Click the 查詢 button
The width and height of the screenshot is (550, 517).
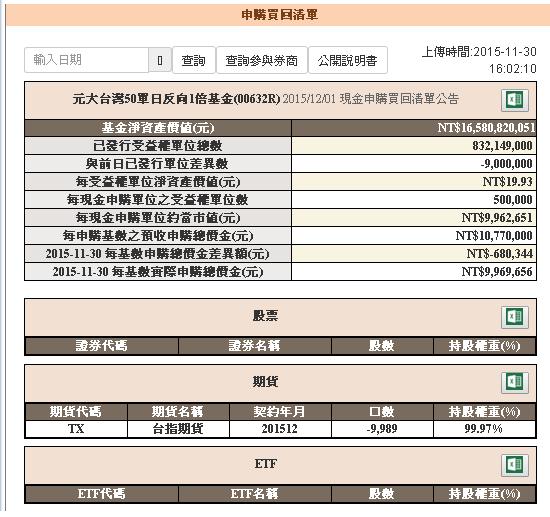(194, 60)
